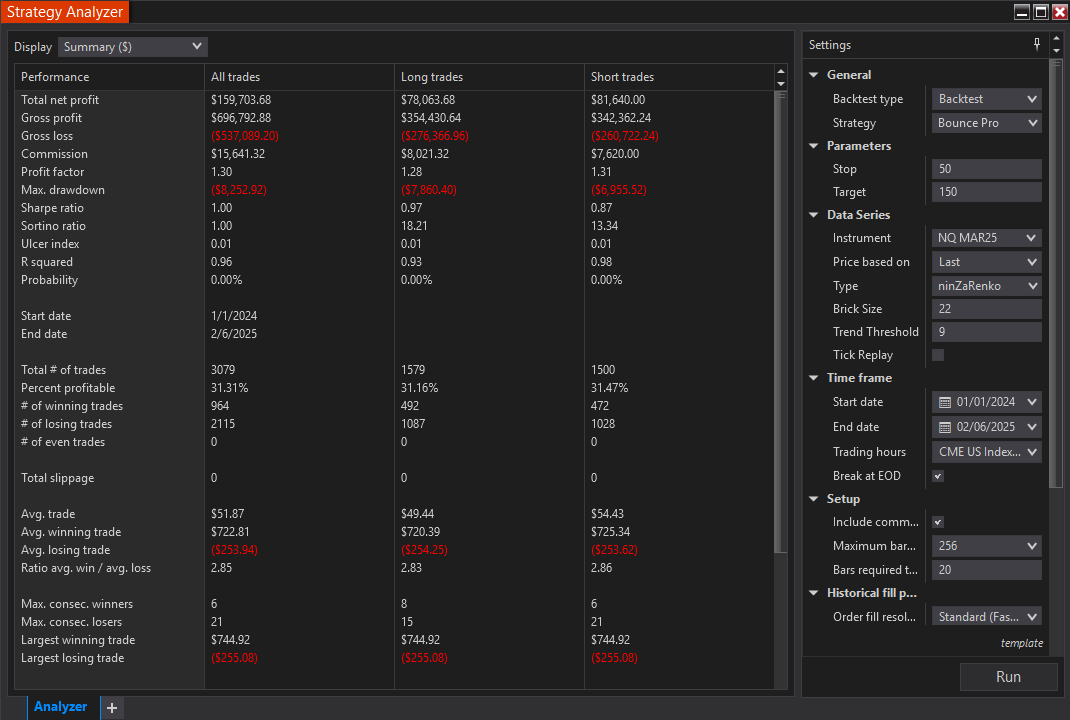The image size is (1070, 720).
Task: Select the Analyzer tab
Action: (x=61, y=707)
